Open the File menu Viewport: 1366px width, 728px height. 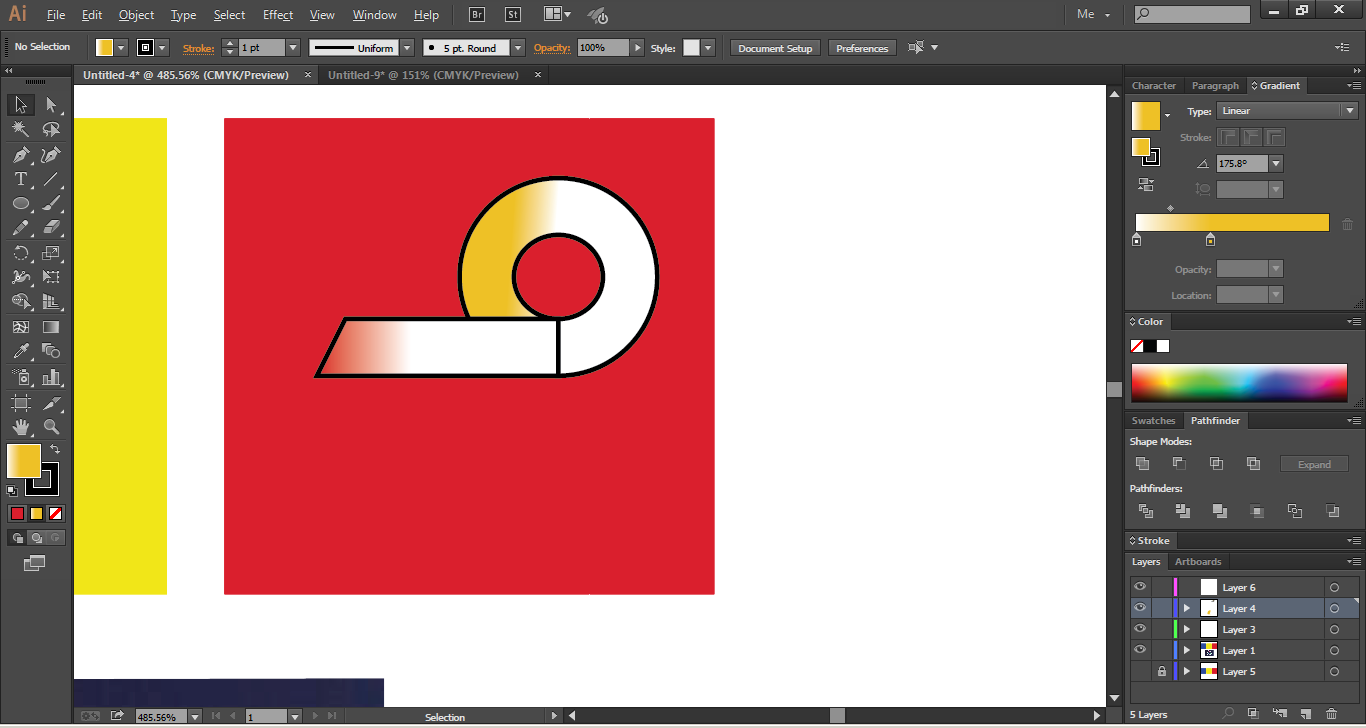(56, 15)
